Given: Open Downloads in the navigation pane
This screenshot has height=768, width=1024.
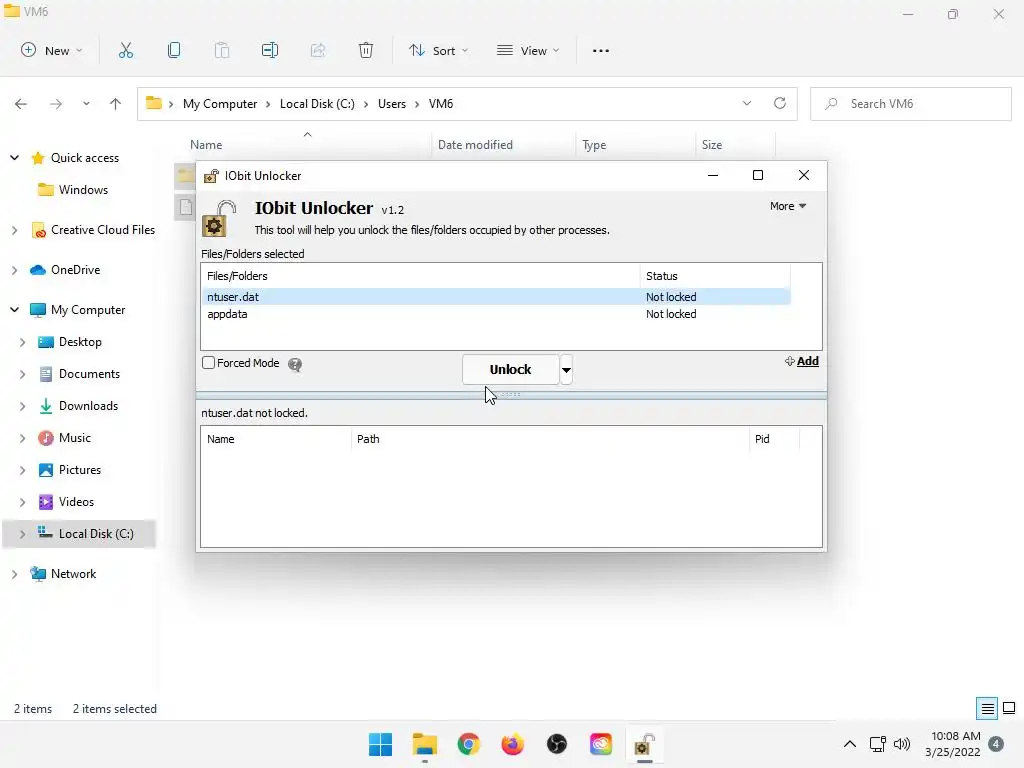Looking at the screenshot, I should 88,406.
